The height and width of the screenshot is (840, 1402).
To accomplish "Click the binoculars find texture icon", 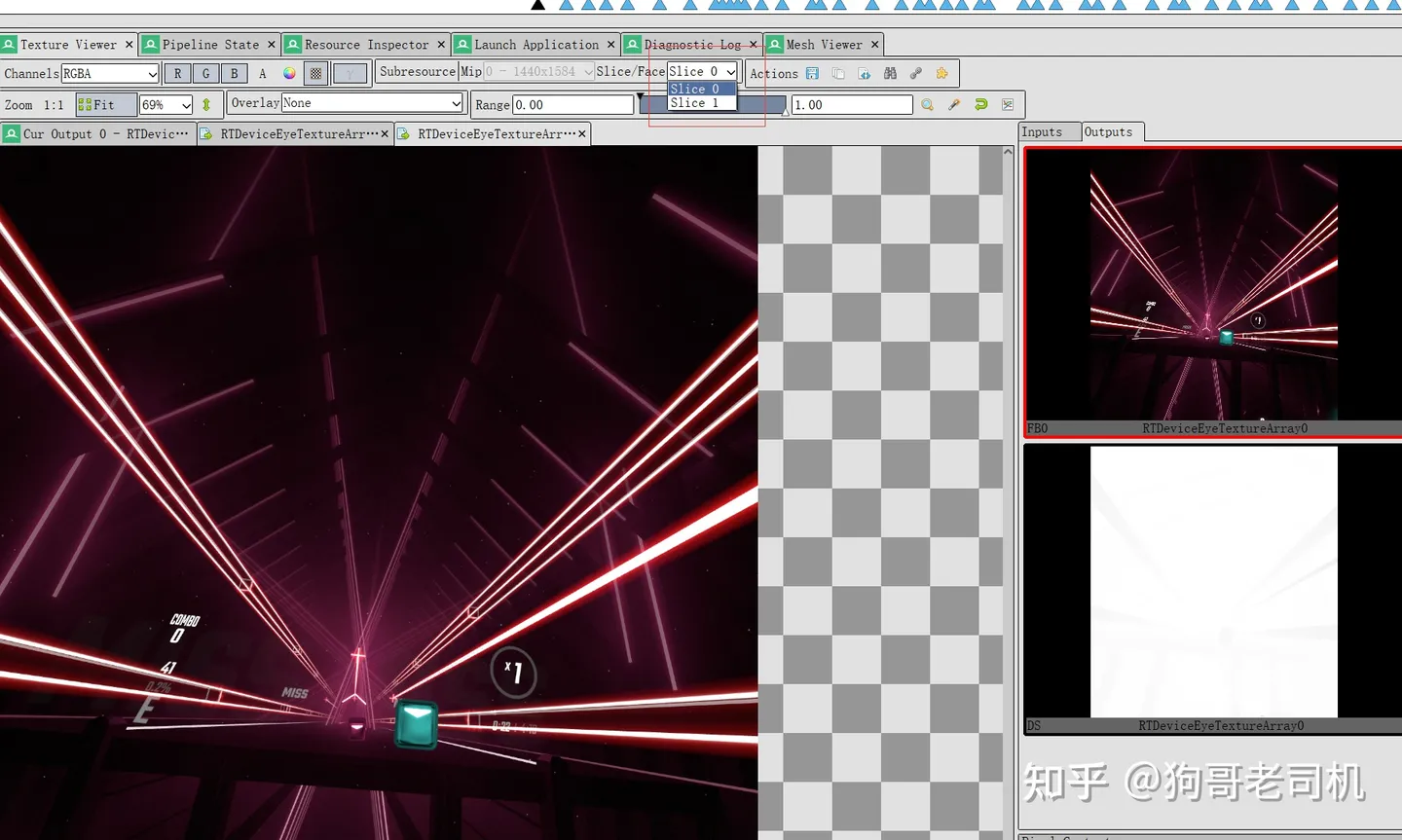I will [890, 73].
